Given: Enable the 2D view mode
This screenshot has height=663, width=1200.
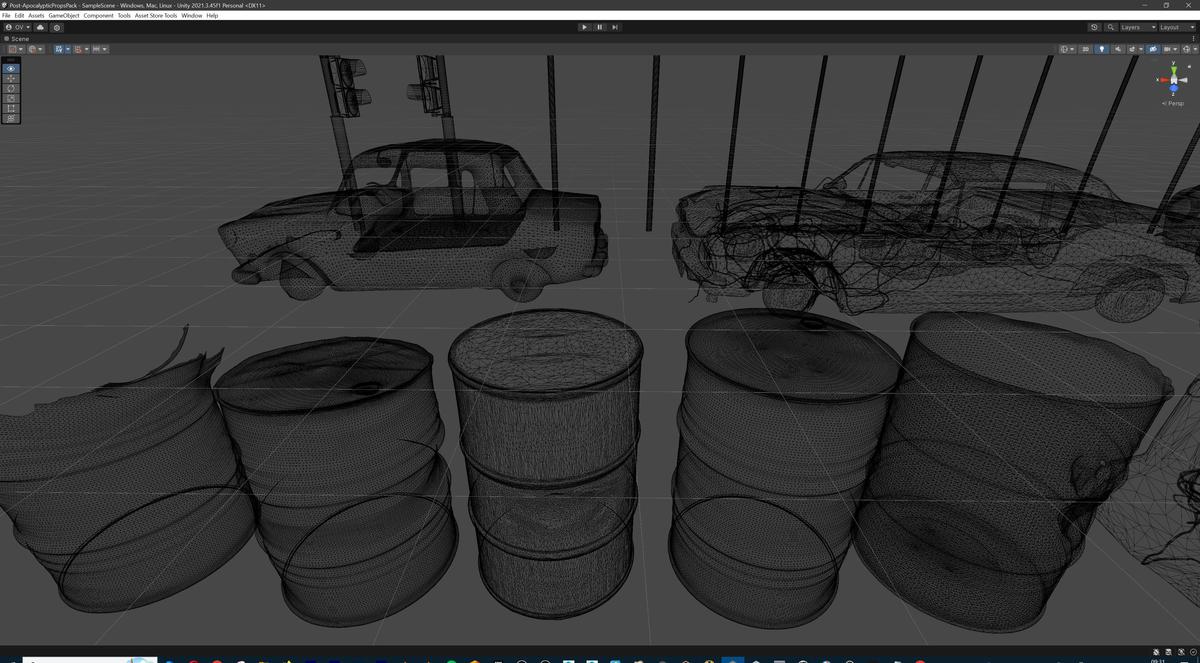Looking at the screenshot, I should [x=1086, y=49].
